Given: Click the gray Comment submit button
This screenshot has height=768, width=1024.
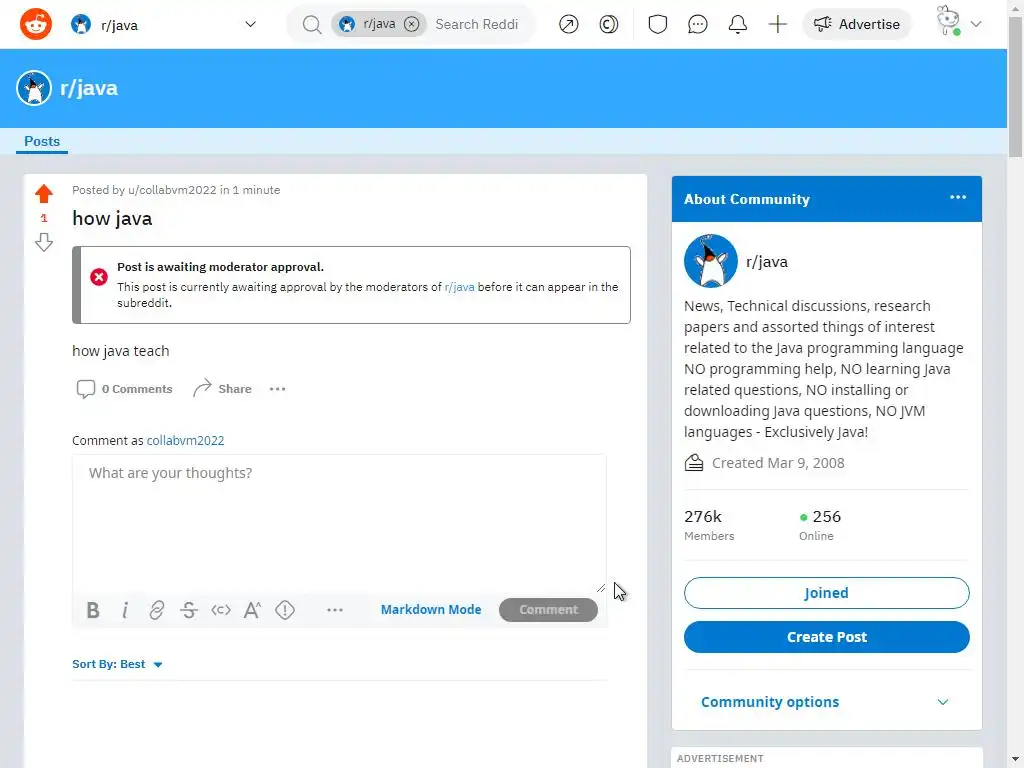Looking at the screenshot, I should pos(548,609).
